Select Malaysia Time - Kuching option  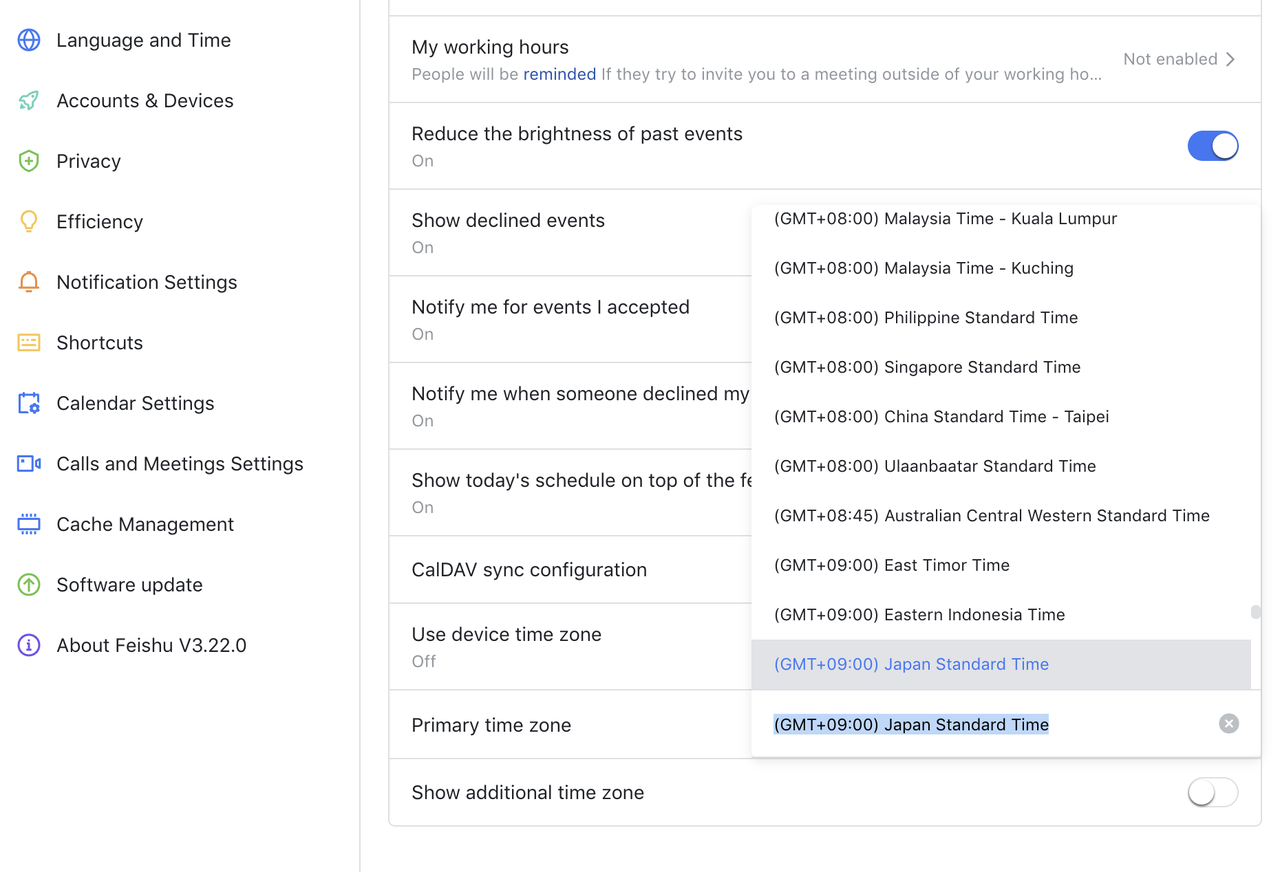(x=1001, y=268)
